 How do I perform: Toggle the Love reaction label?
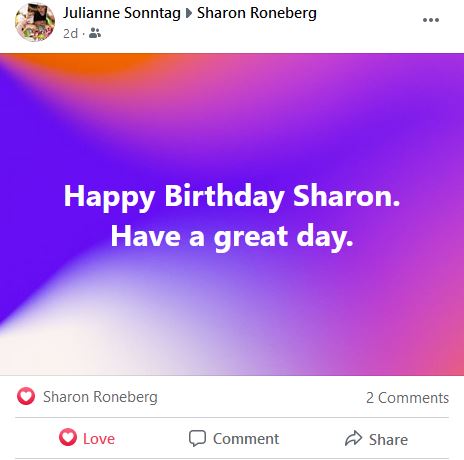point(99,439)
